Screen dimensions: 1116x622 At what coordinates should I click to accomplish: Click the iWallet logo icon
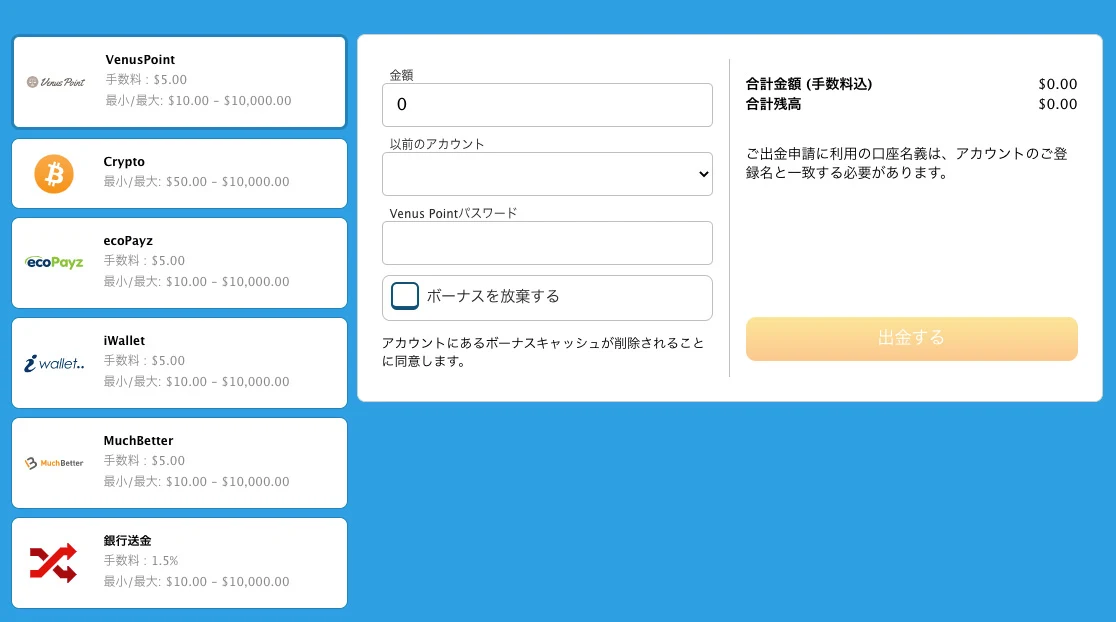(x=54, y=363)
